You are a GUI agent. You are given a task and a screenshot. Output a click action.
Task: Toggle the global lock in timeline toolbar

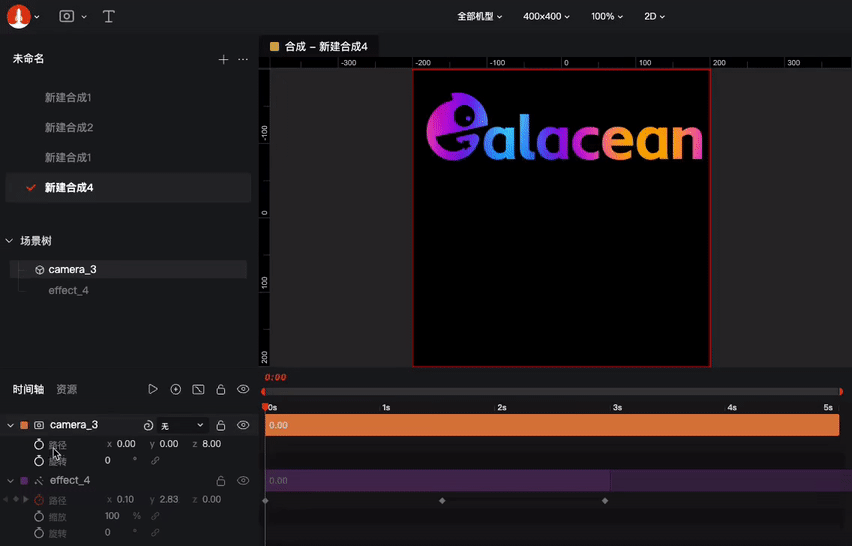coord(221,389)
